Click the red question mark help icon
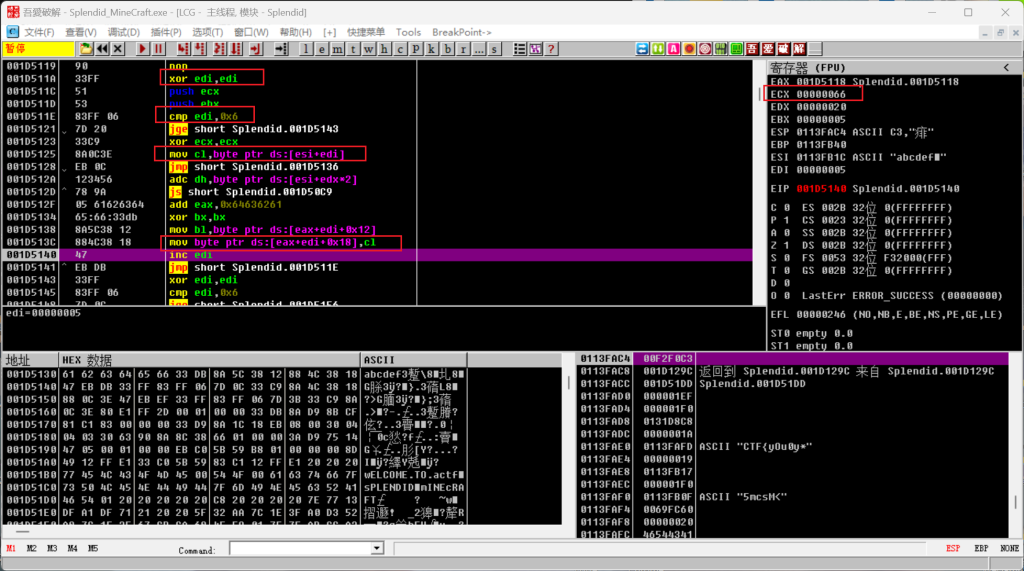The width and height of the screenshot is (1024, 571). click(x=550, y=49)
